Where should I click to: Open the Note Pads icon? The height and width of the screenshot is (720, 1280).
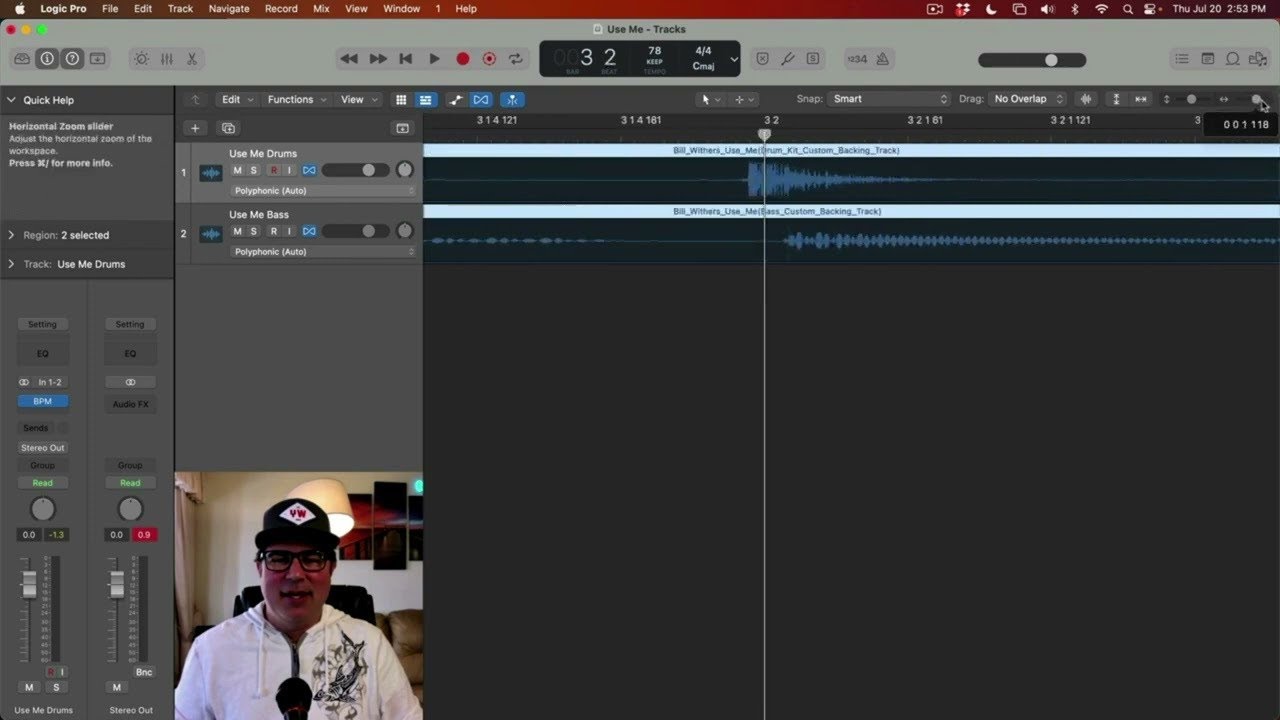coord(1207,59)
